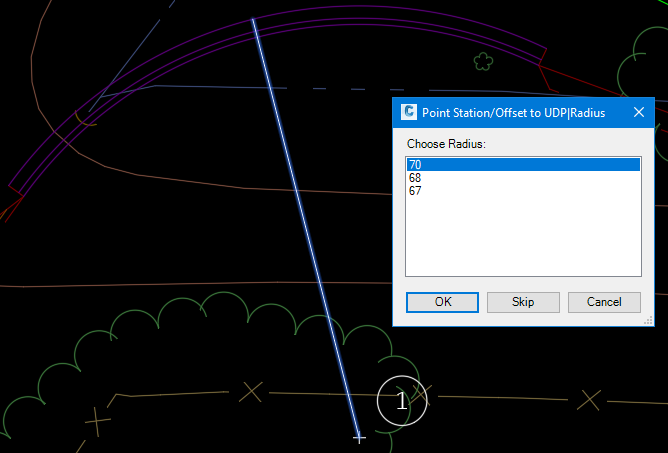Click the yellow X mark at far right
The image size is (668, 453).
point(591,400)
